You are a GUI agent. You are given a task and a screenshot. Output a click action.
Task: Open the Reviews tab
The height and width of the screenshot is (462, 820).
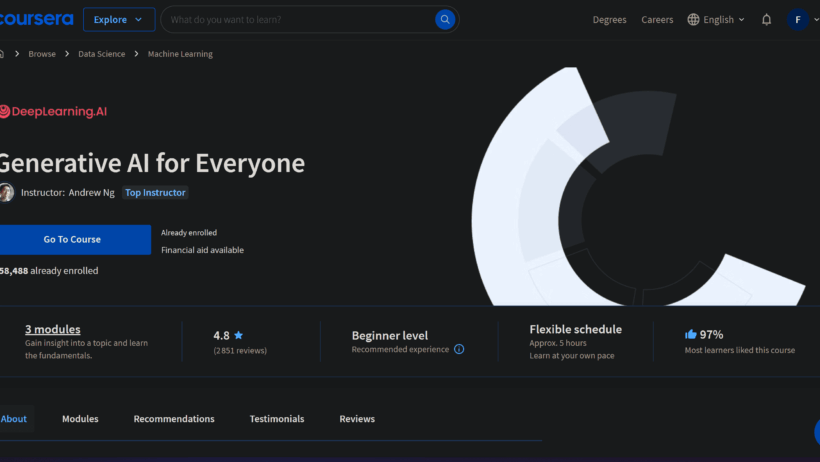click(x=357, y=419)
